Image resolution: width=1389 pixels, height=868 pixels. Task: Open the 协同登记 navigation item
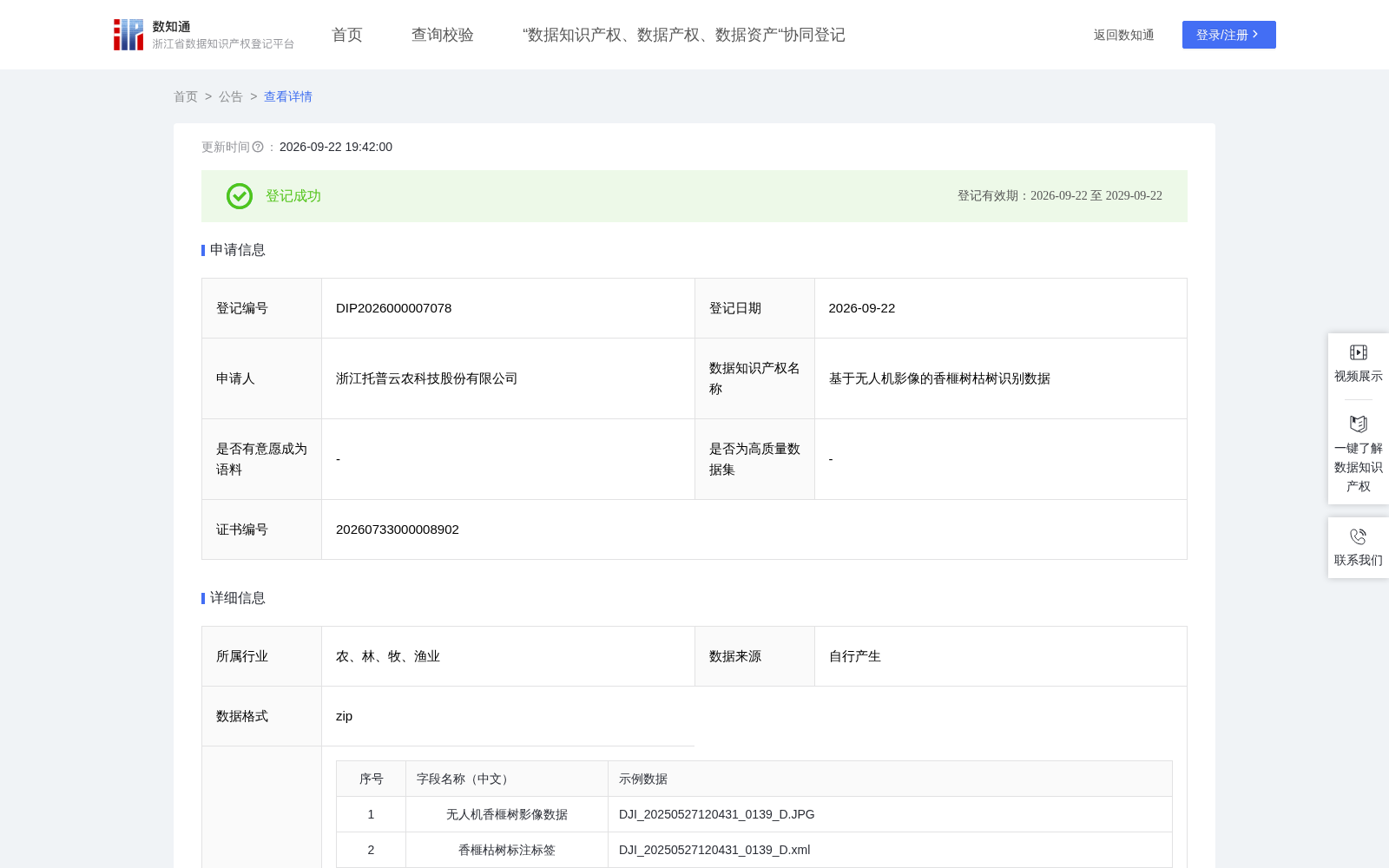coord(684,35)
